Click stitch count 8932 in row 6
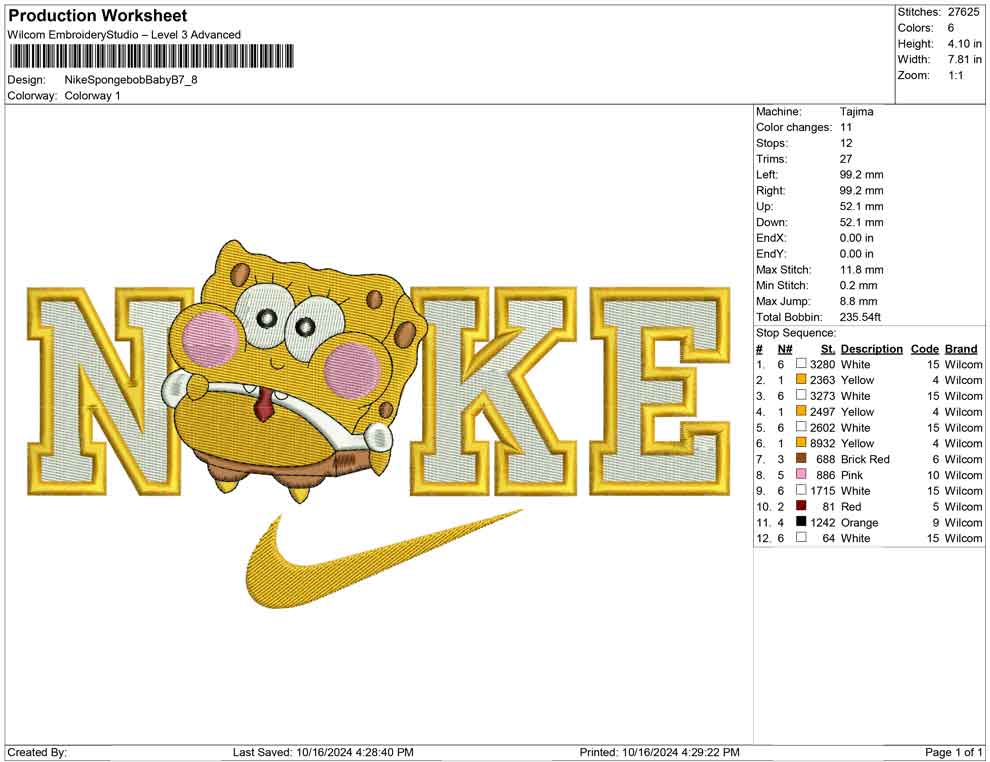Screen dimensions: 990x762 [x=823, y=443]
